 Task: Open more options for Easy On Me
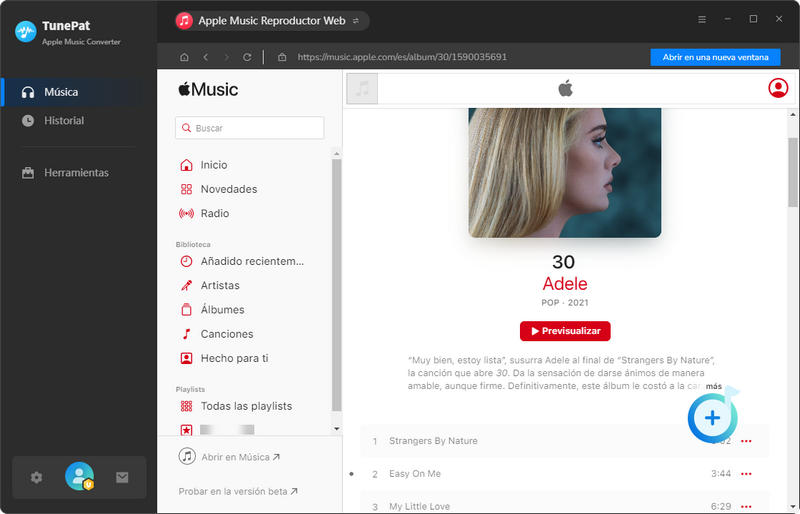[746, 474]
